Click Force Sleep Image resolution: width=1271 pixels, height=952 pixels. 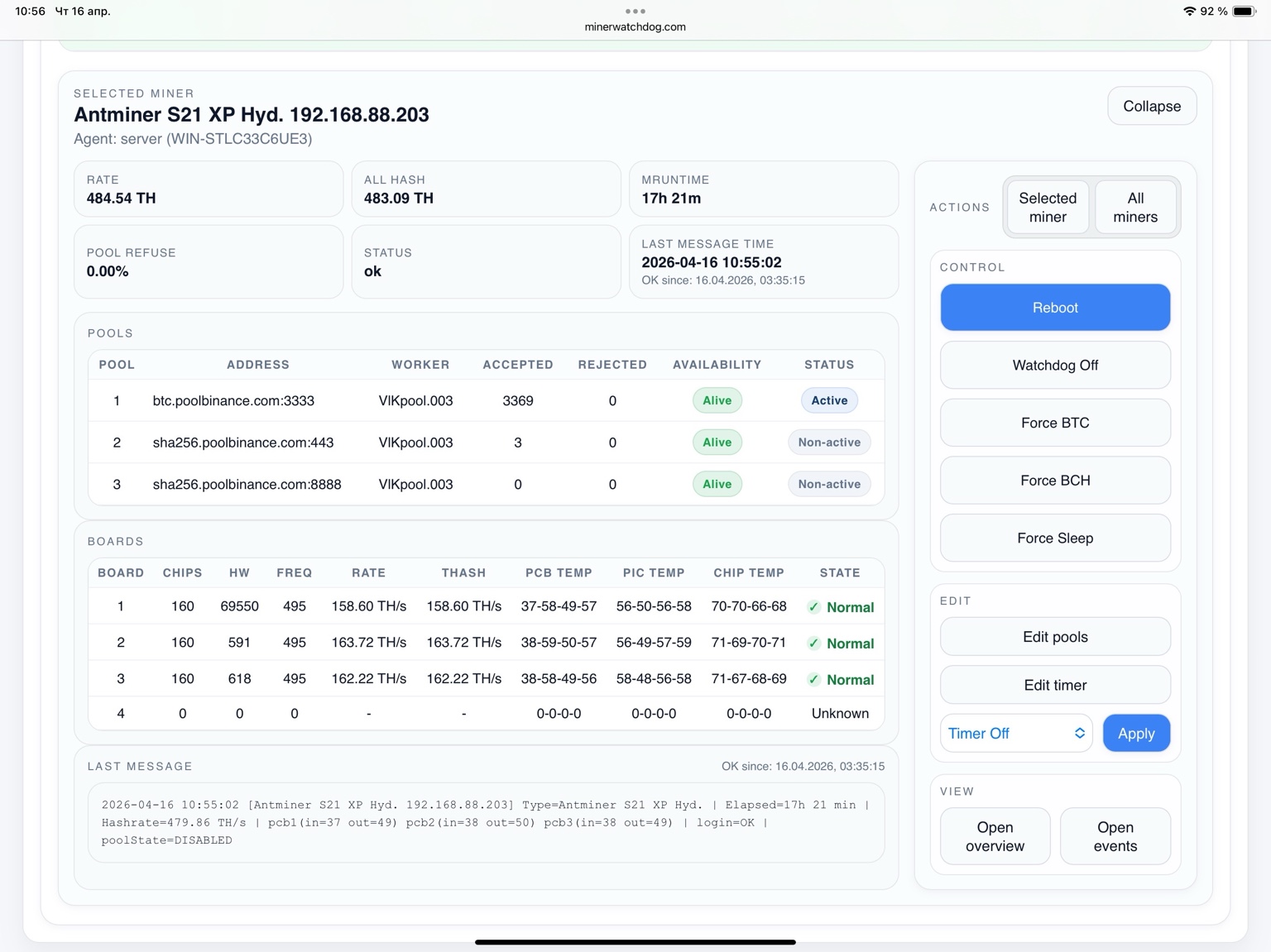pyautogui.click(x=1055, y=538)
